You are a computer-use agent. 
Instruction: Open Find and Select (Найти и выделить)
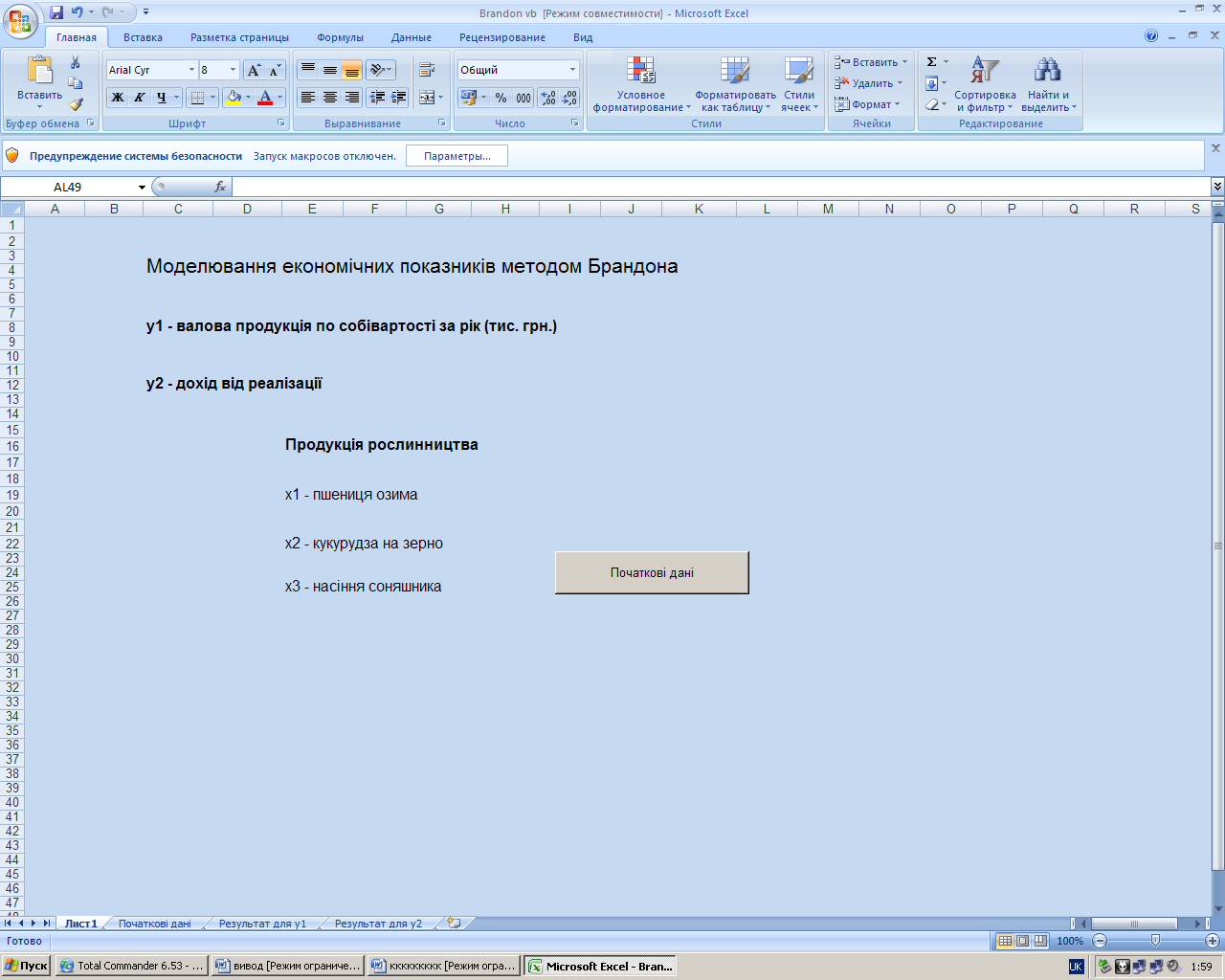[x=1049, y=84]
